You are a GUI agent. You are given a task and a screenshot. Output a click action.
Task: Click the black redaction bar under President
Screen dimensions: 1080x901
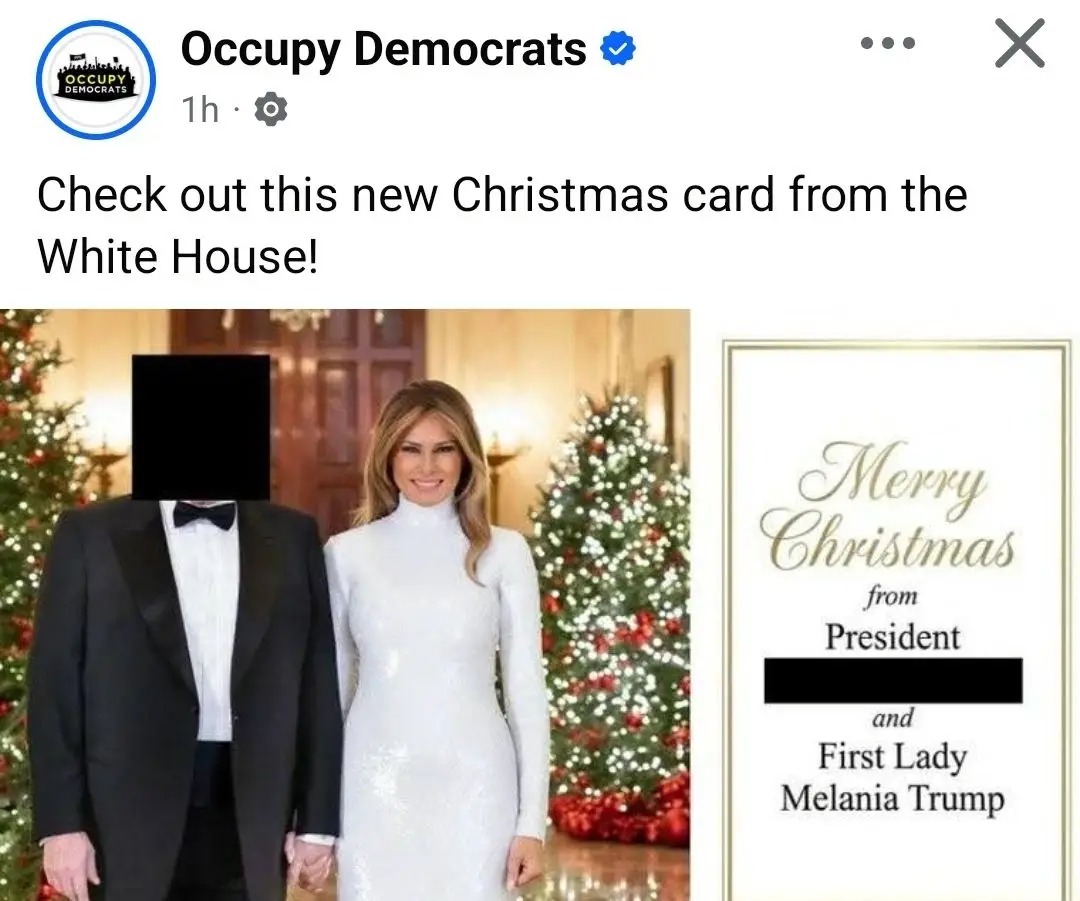(893, 681)
